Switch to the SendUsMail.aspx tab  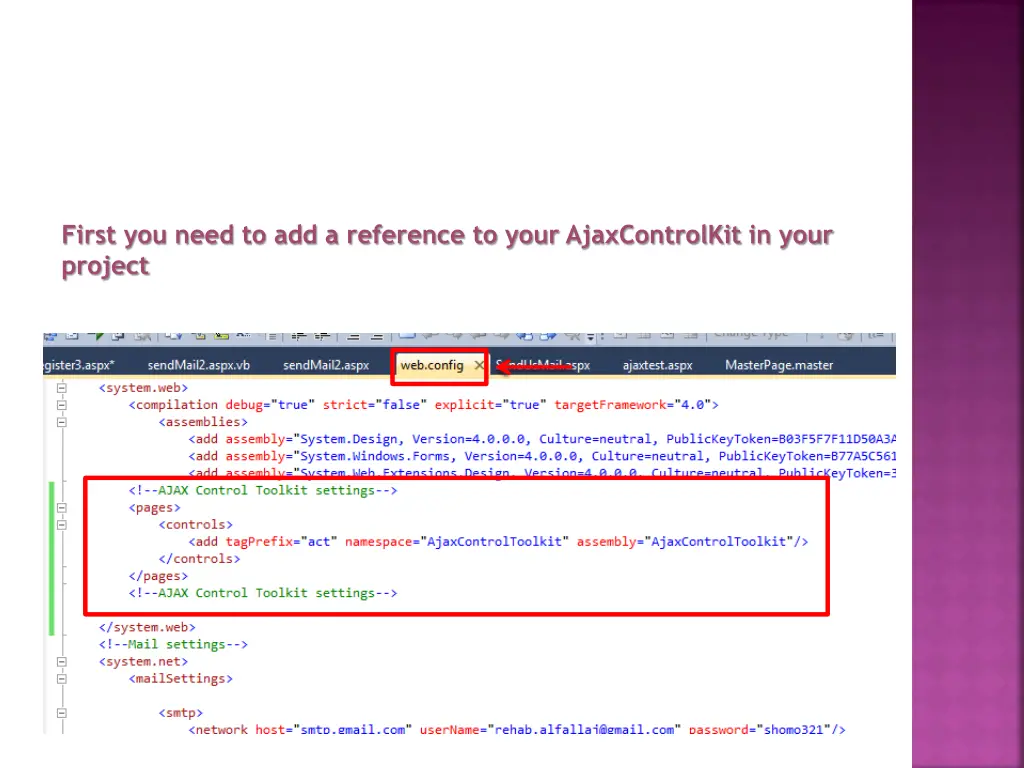click(543, 365)
